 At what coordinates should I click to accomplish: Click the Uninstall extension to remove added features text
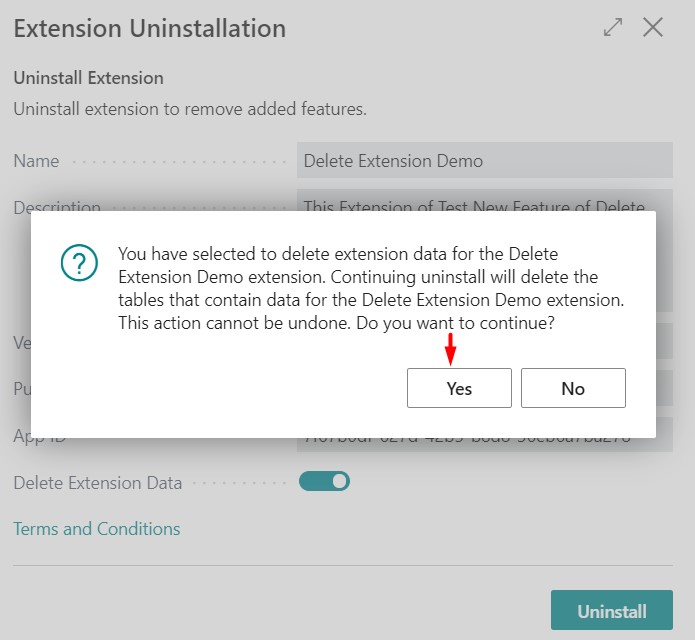190,109
